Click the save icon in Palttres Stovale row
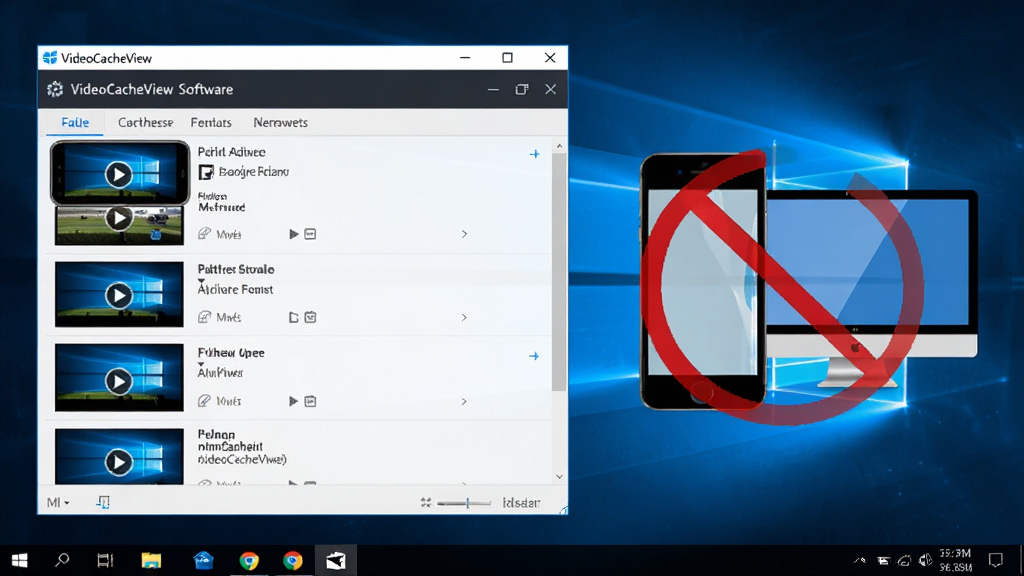 coord(310,317)
